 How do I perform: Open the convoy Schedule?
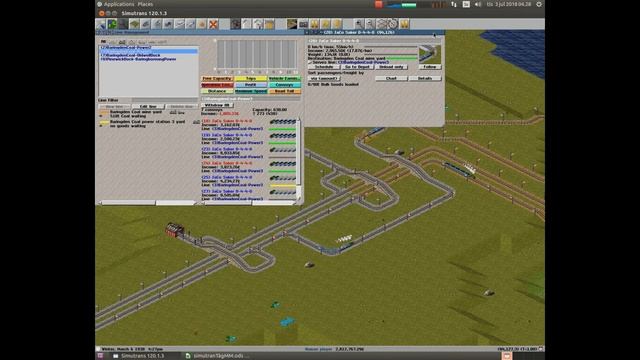[324, 67]
